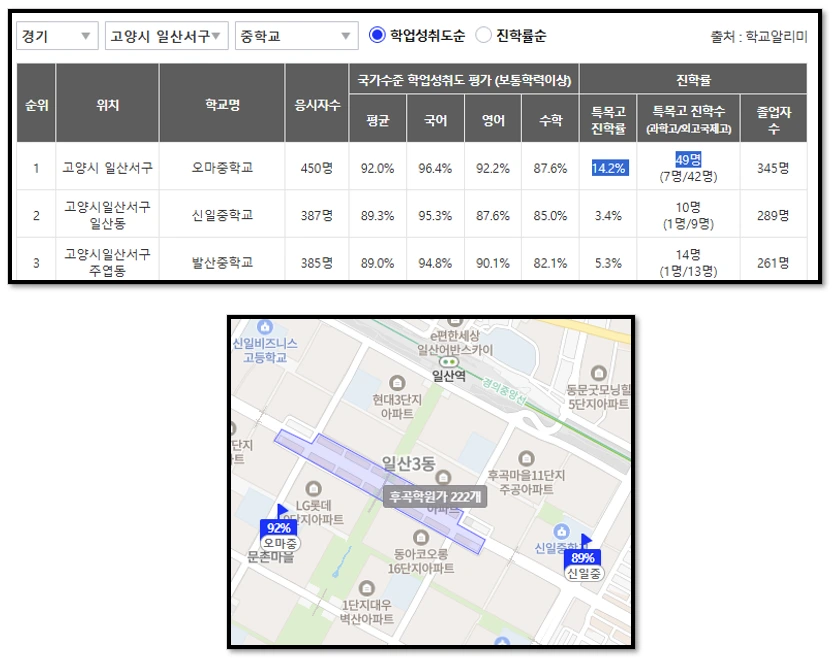
Task: Click the 영어 column header
Action: [x=493, y=119]
